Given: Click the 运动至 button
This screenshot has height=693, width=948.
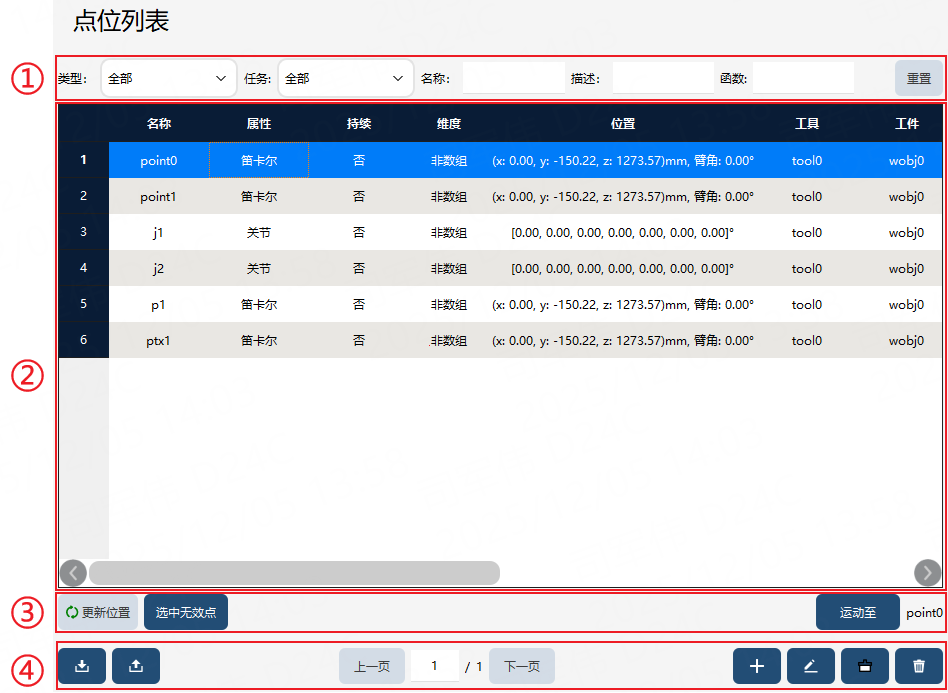Looking at the screenshot, I should [x=858, y=612].
